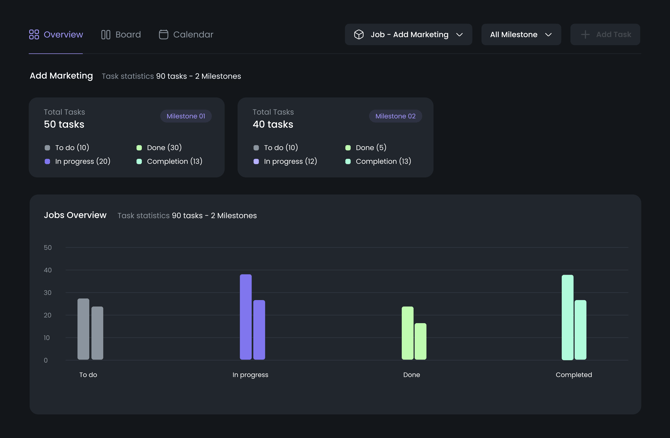Open the Calendar tab

tap(186, 35)
